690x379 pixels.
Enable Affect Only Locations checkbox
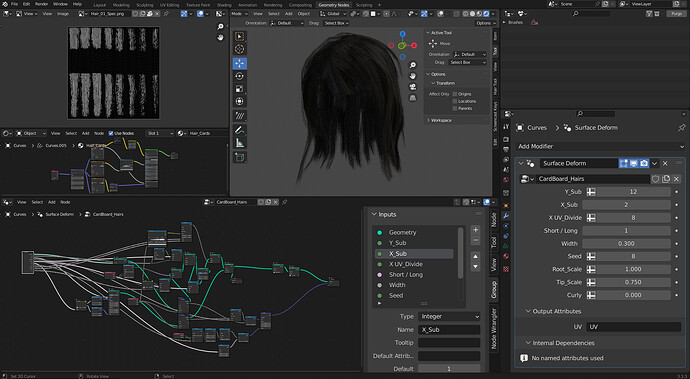pyautogui.click(x=455, y=101)
